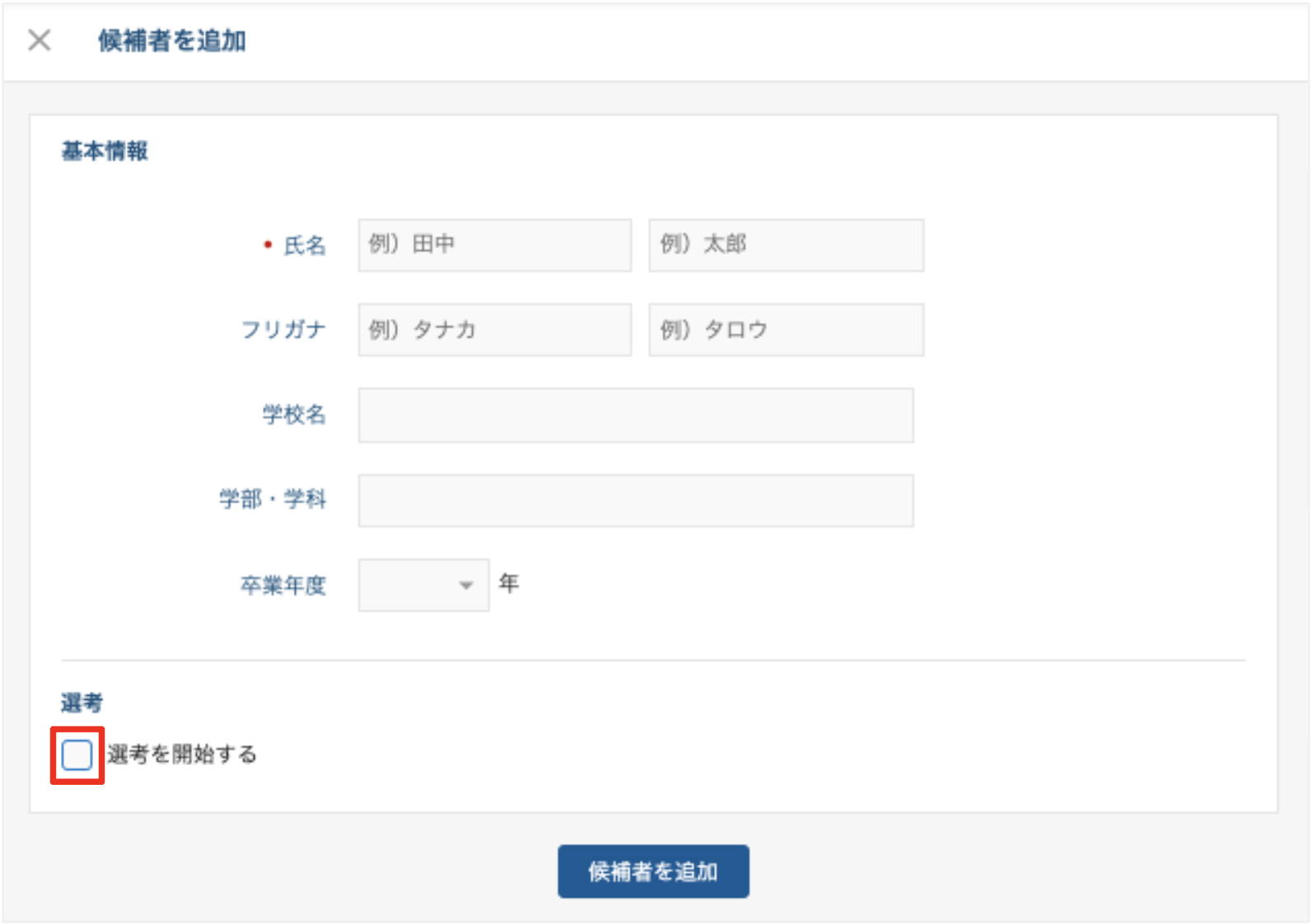Toggle the red-highlighted selection checkbox

[x=77, y=754]
